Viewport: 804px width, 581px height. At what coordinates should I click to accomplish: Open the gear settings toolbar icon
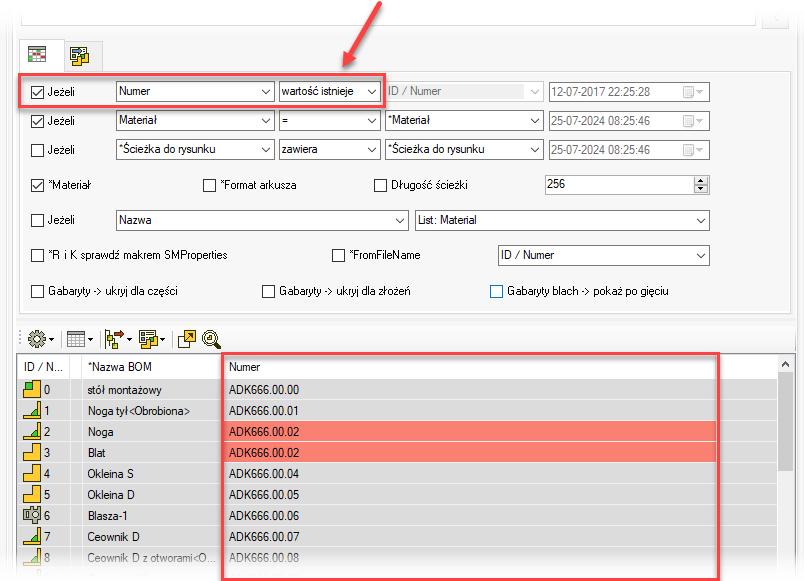click(39, 340)
